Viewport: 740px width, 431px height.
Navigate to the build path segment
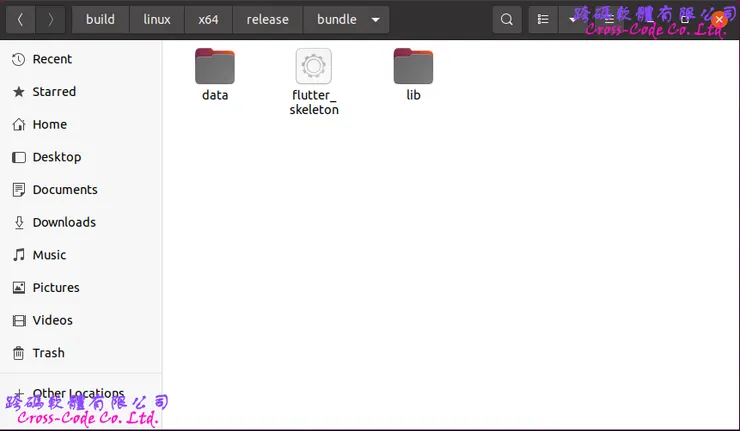[x=101, y=19]
